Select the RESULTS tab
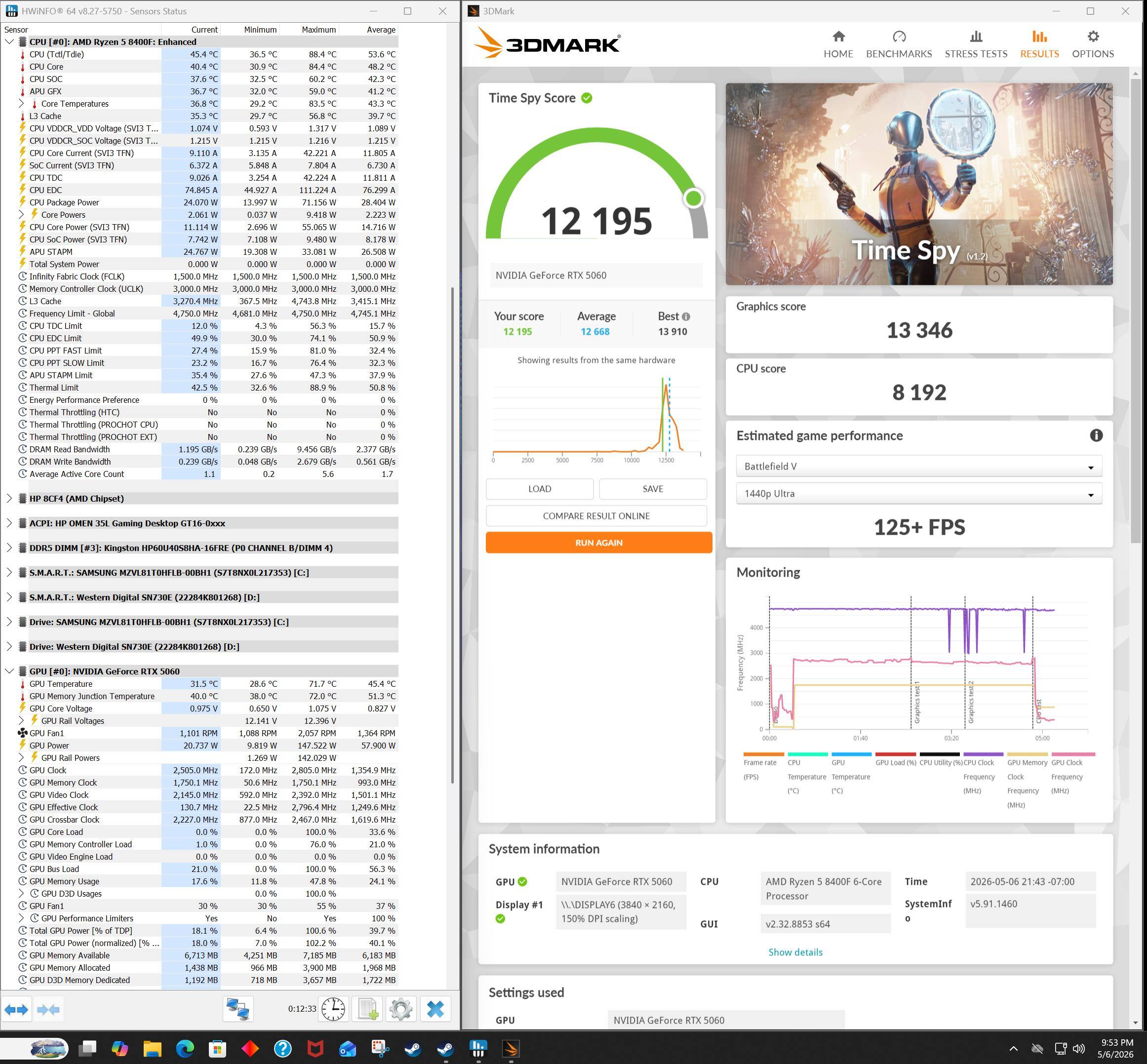The width and height of the screenshot is (1147, 1064). [x=1039, y=44]
